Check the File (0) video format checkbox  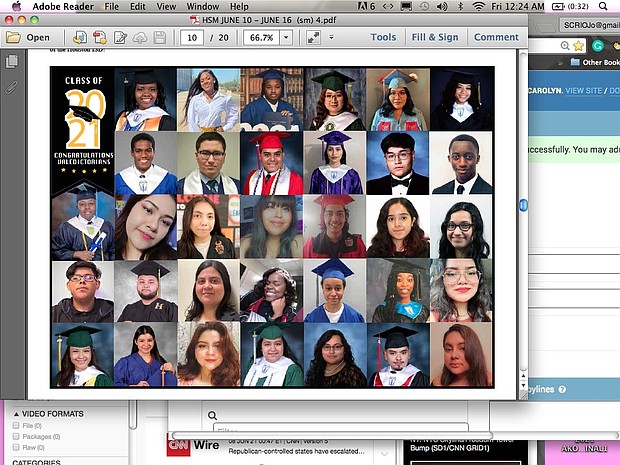16,425
